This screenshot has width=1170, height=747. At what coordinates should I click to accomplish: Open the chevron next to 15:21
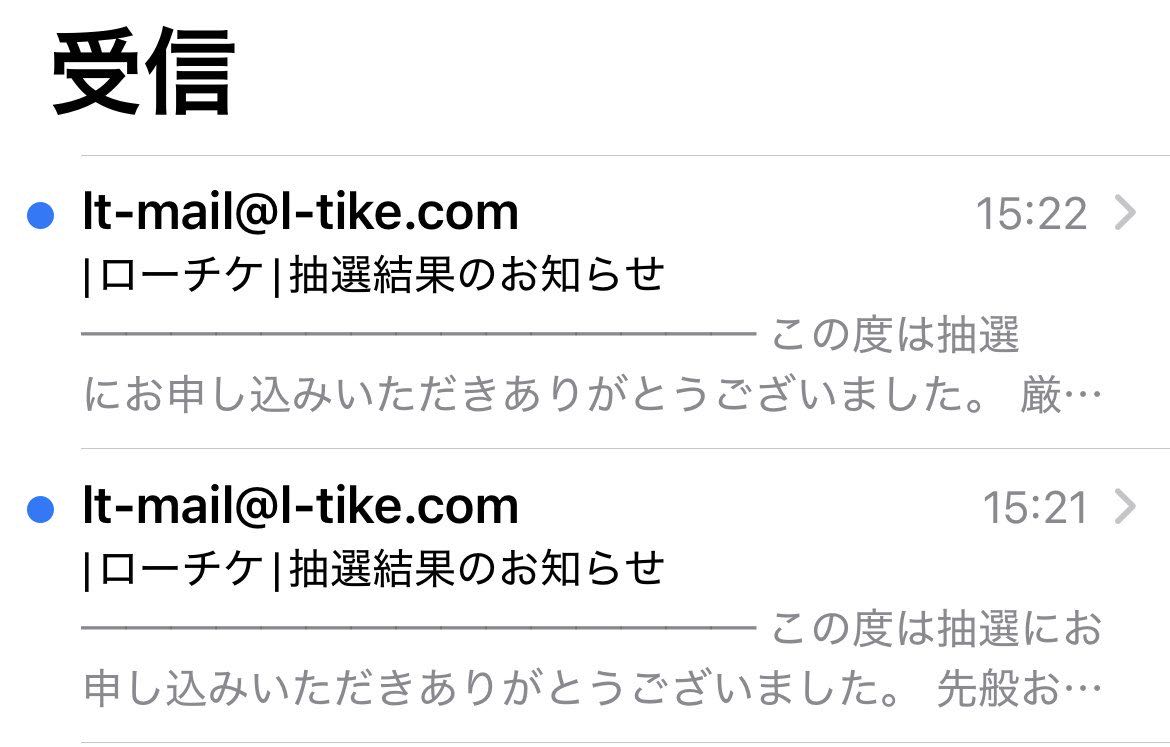pyautogui.click(x=1125, y=508)
